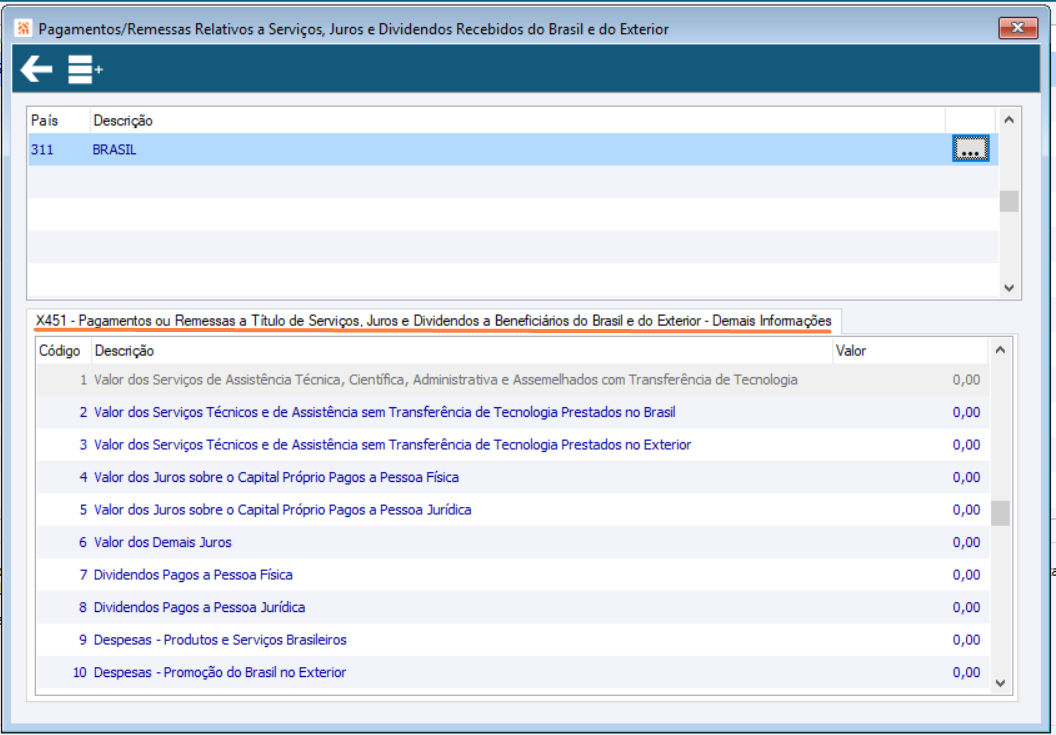The width and height of the screenshot is (1056, 735).
Task: Edit Valor for Despesas - Promoção do Brasil no Exterior
Action: tap(910, 672)
